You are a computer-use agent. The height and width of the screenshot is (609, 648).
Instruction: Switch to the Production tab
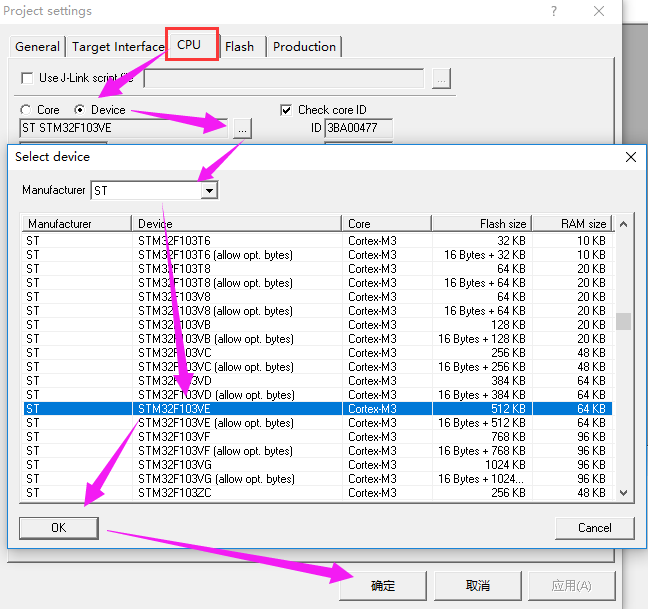304,46
